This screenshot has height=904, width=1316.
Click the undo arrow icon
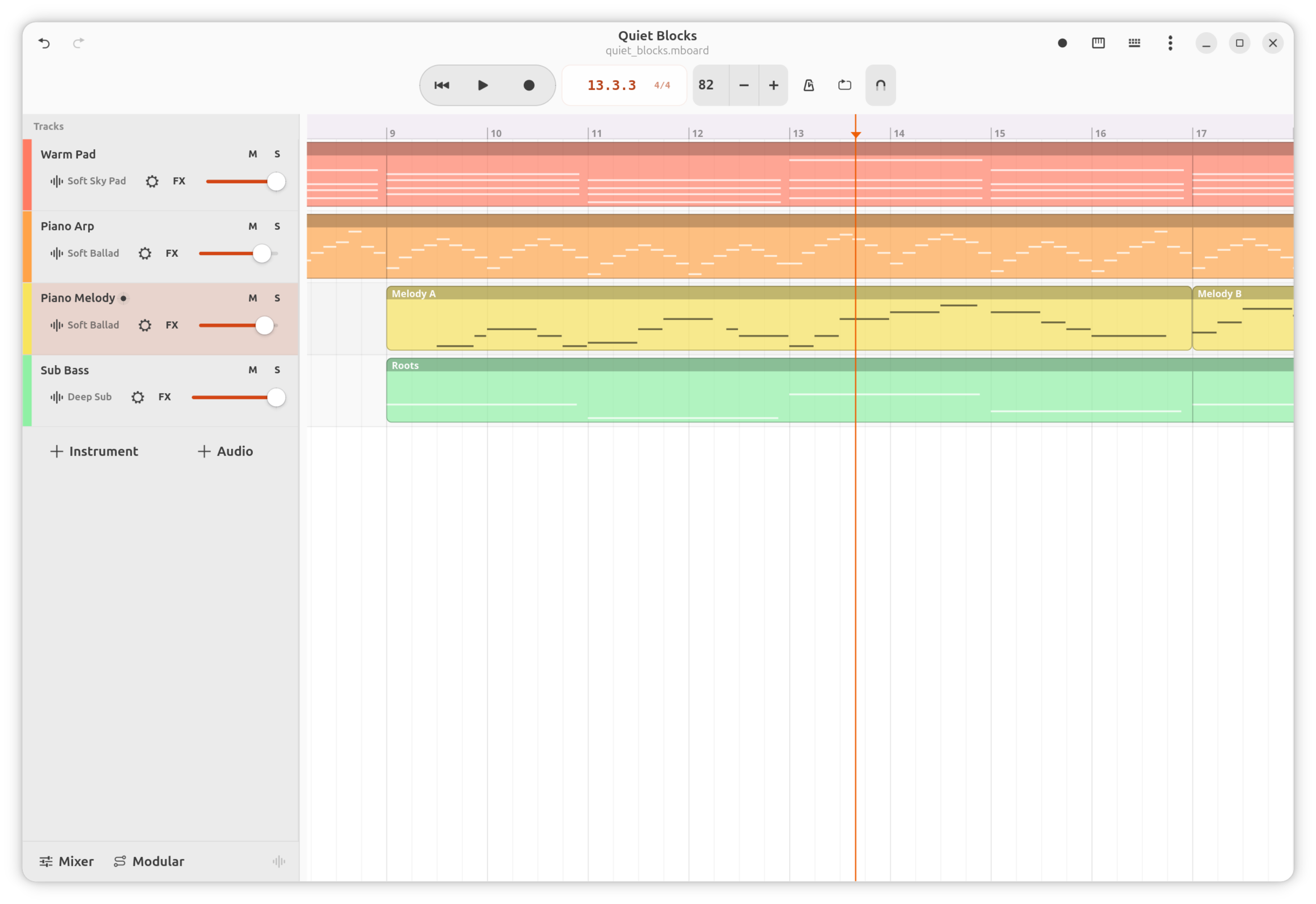pyautogui.click(x=44, y=43)
